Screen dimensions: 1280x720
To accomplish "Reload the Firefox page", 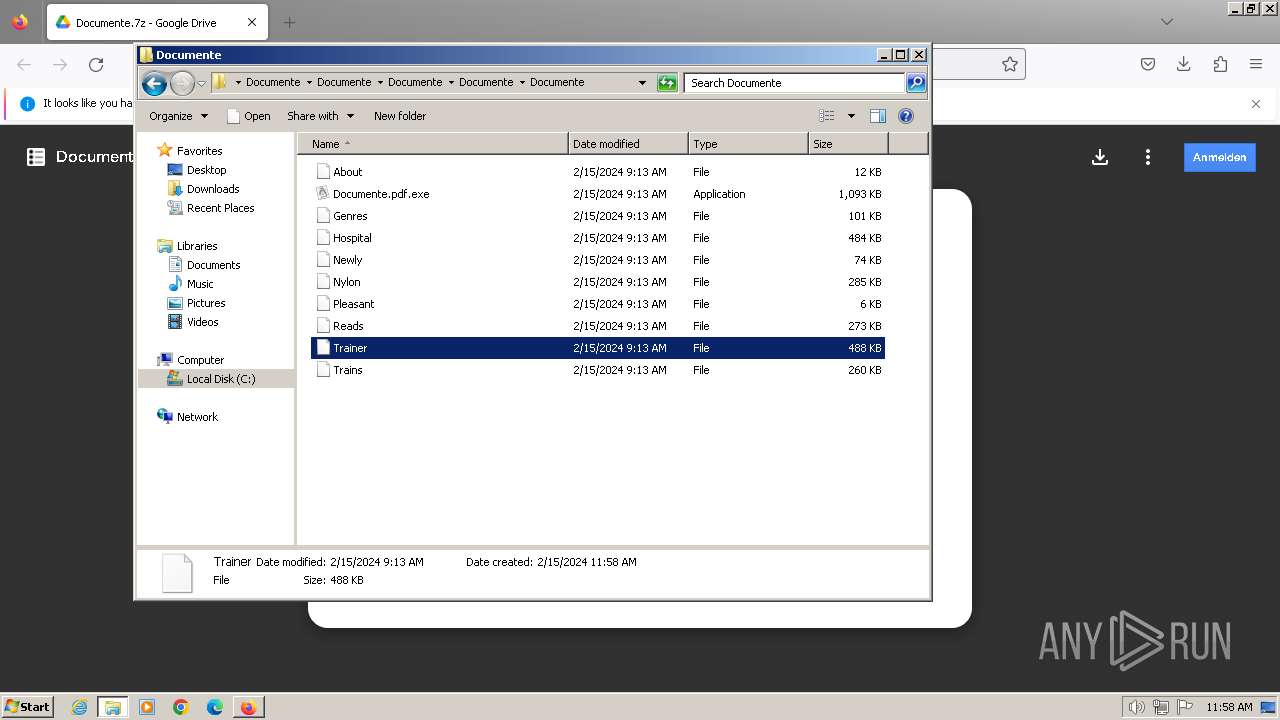I will pos(96,65).
